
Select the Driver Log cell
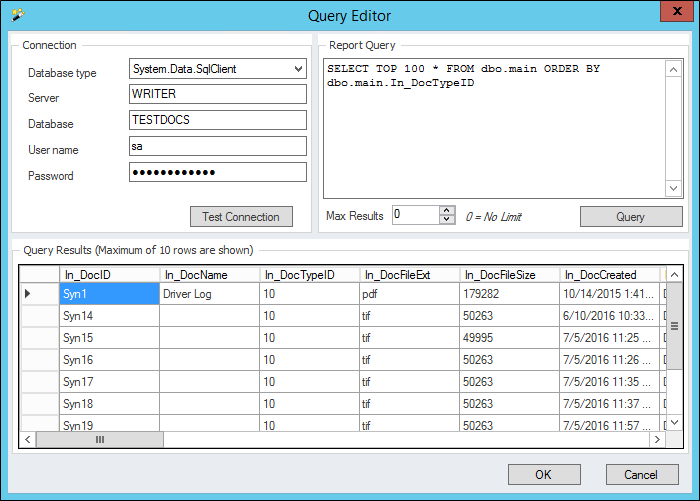209,293
